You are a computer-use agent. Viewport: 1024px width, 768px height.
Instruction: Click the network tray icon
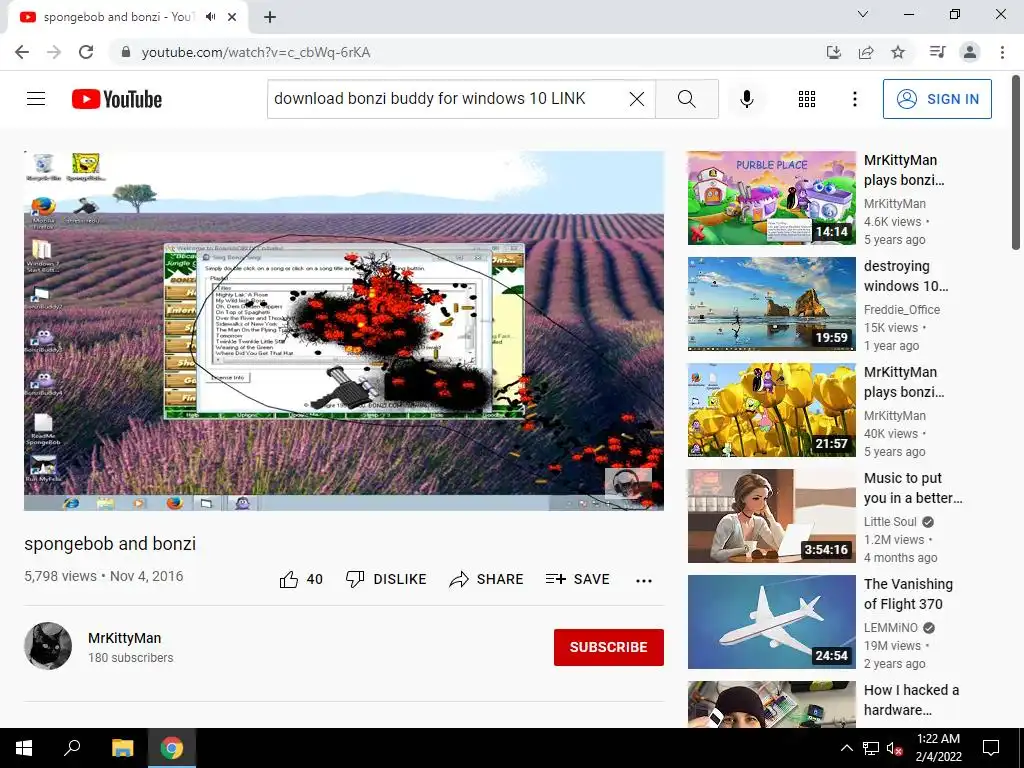click(871, 748)
